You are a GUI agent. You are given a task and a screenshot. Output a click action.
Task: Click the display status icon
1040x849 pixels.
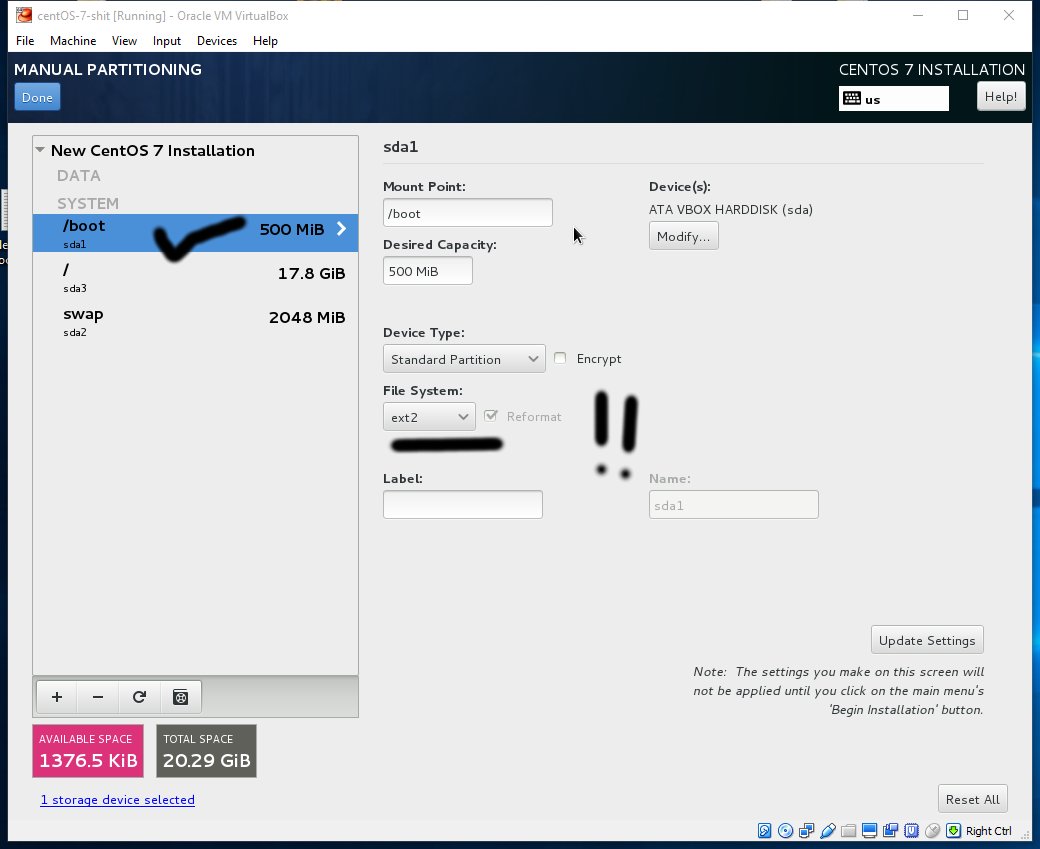pyautogui.click(x=870, y=830)
